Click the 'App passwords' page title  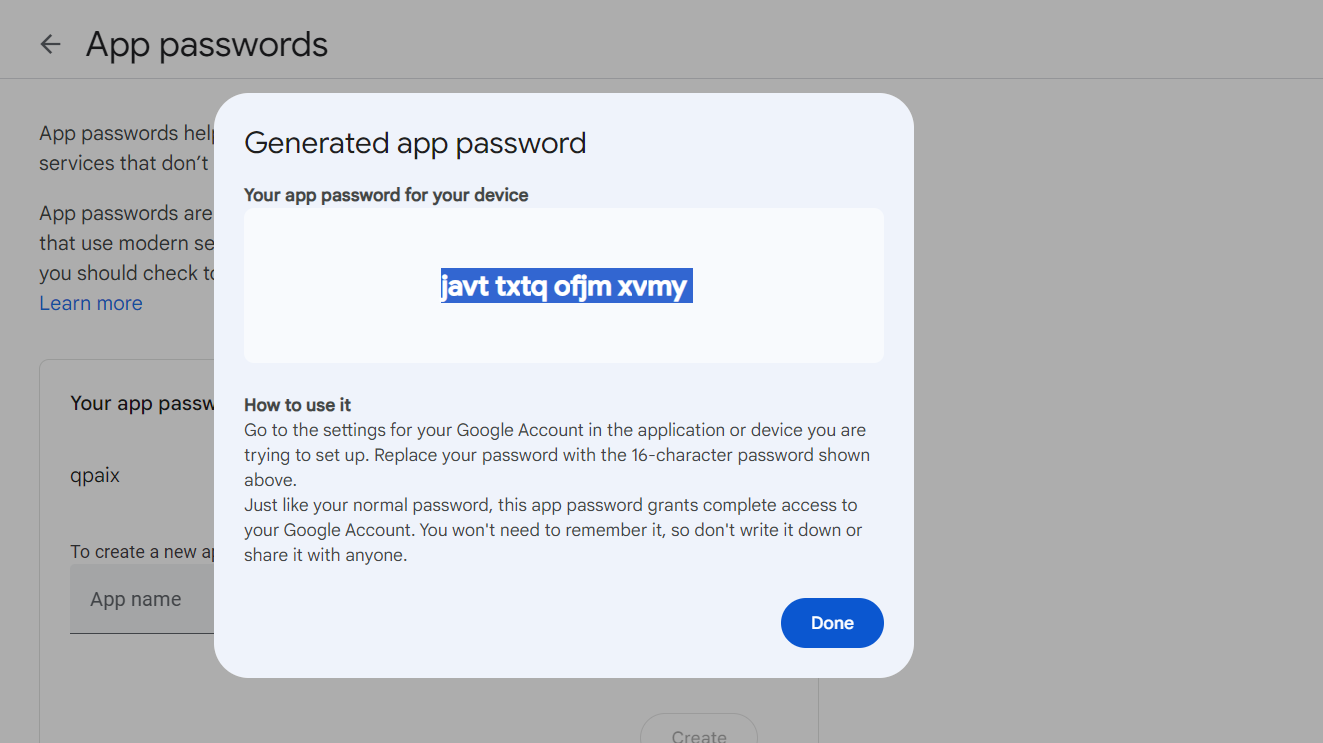coord(207,44)
